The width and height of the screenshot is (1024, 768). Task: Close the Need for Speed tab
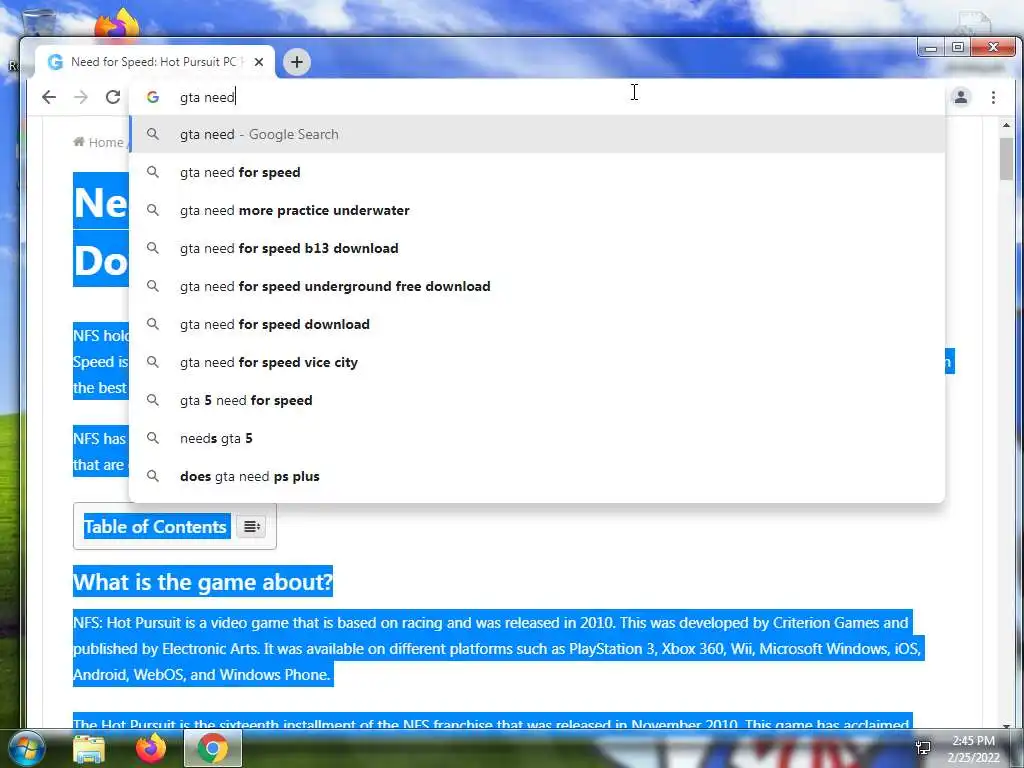(x=259, y=62)
